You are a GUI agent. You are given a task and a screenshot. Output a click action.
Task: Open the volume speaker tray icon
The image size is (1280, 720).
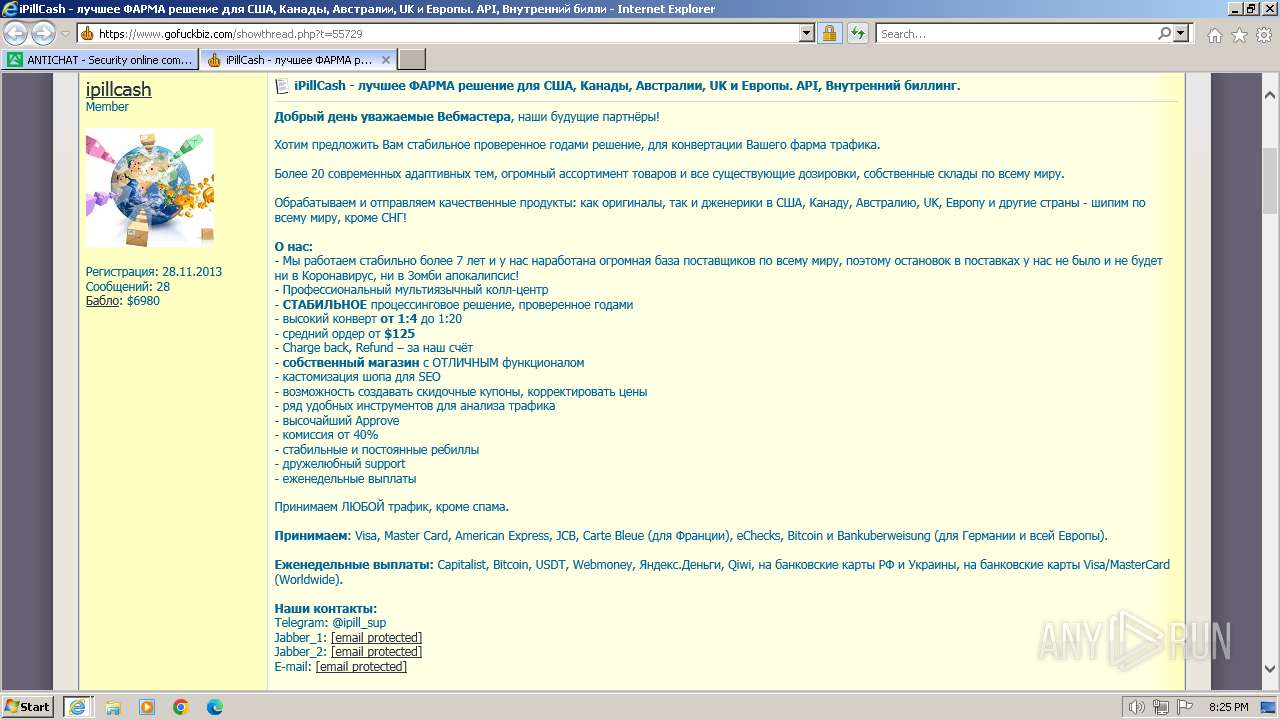[x=1136, y=707]
